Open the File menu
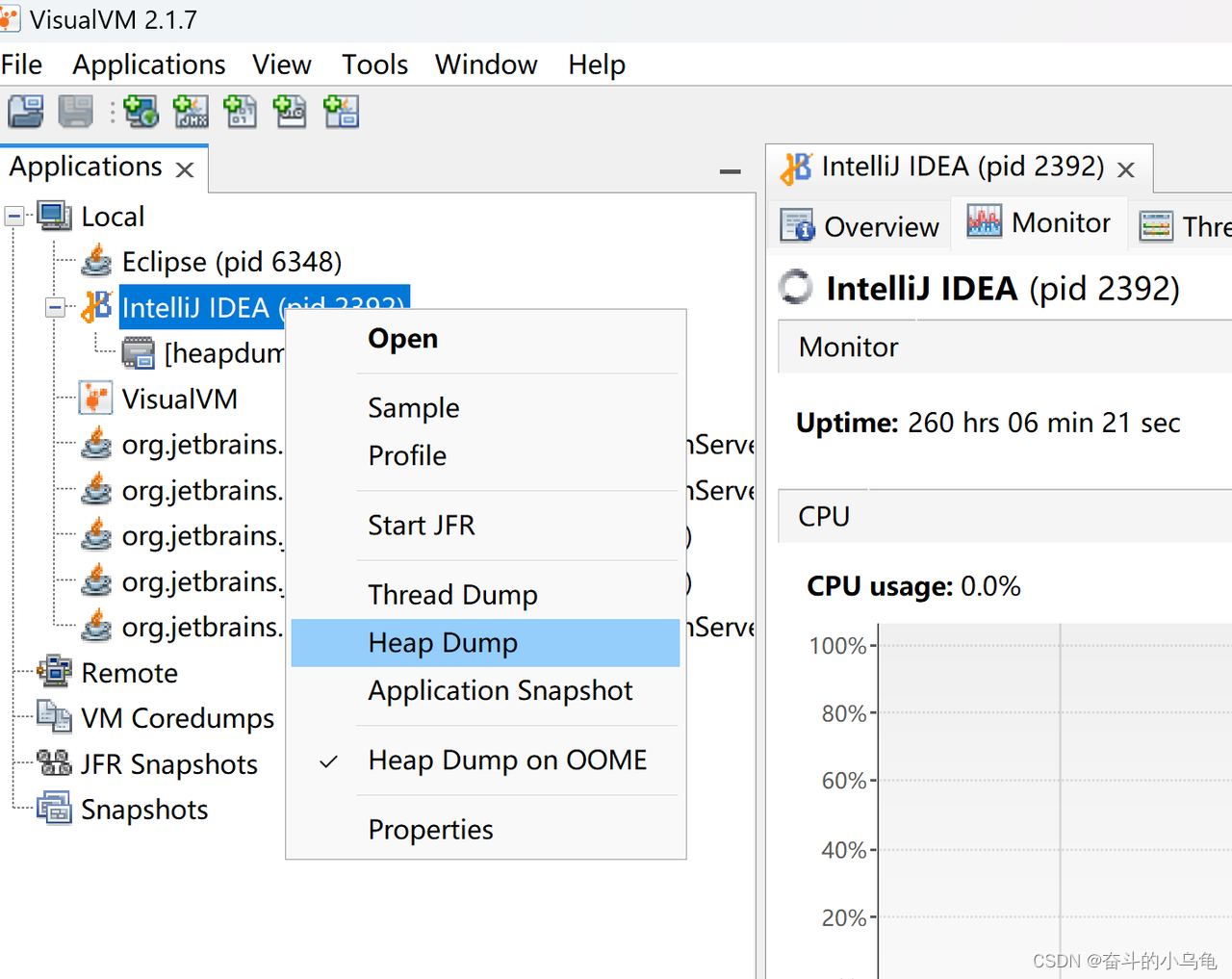 click(22, 64)
